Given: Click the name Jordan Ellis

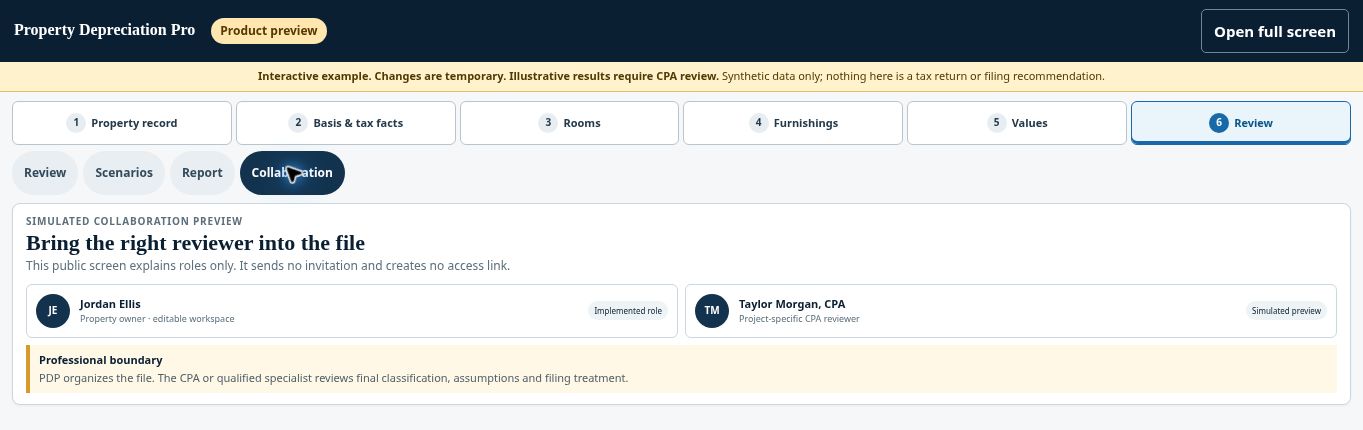Looking at the screenshot, I should click(110, 304).
